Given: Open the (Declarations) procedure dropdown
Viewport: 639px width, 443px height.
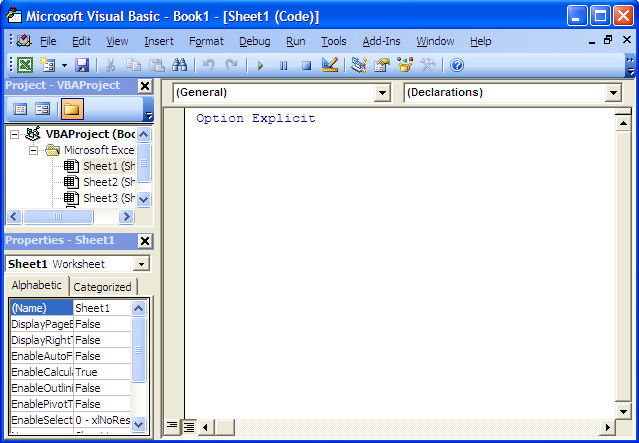Looking at the screenshot, I should tap(613, 93).
